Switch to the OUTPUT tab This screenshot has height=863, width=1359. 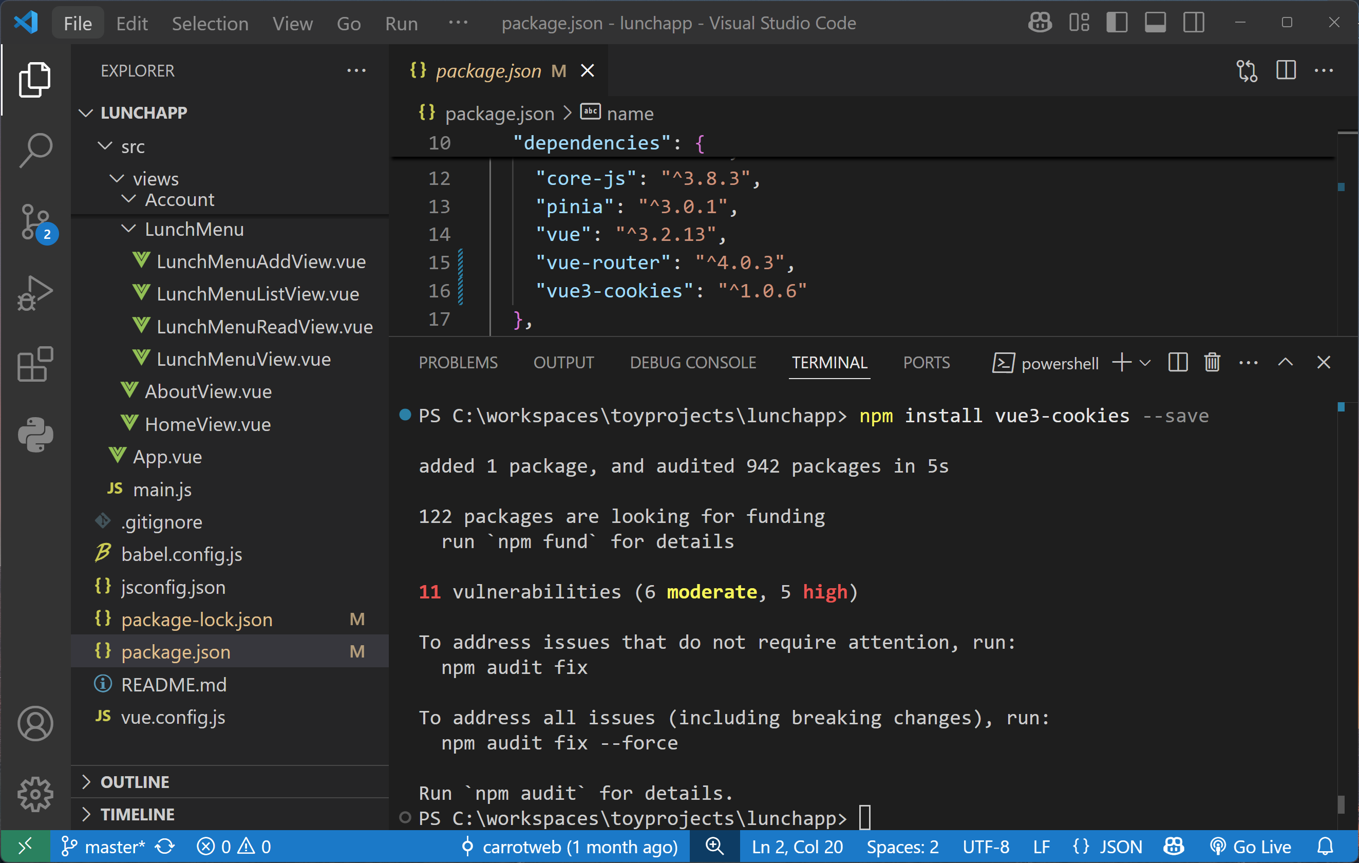(x=563, y=363)
